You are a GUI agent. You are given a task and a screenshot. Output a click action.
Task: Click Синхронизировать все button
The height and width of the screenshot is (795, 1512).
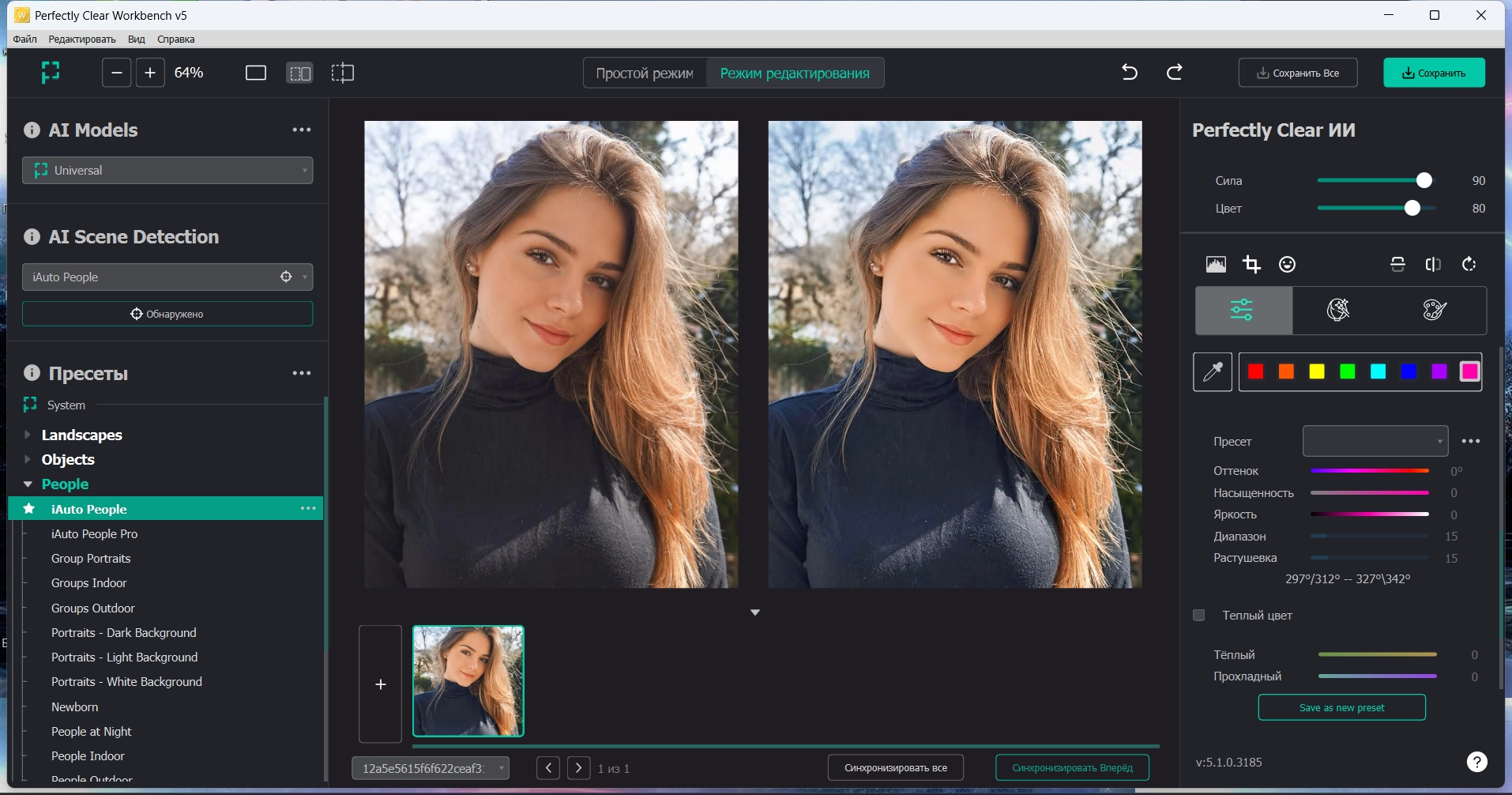click(896, 767)
